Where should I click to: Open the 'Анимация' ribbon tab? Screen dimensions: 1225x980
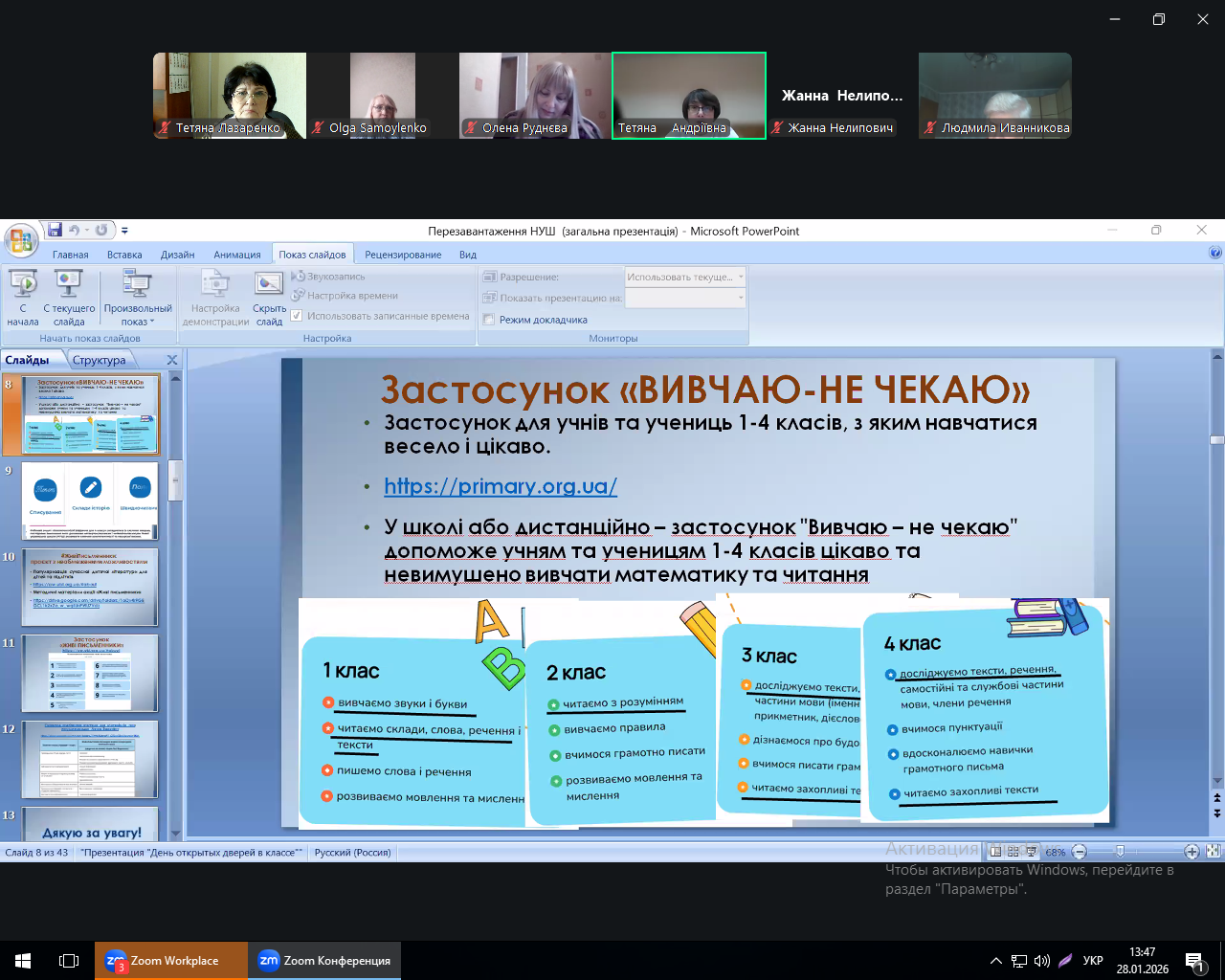pyautogui.click(x=236, y=255)
